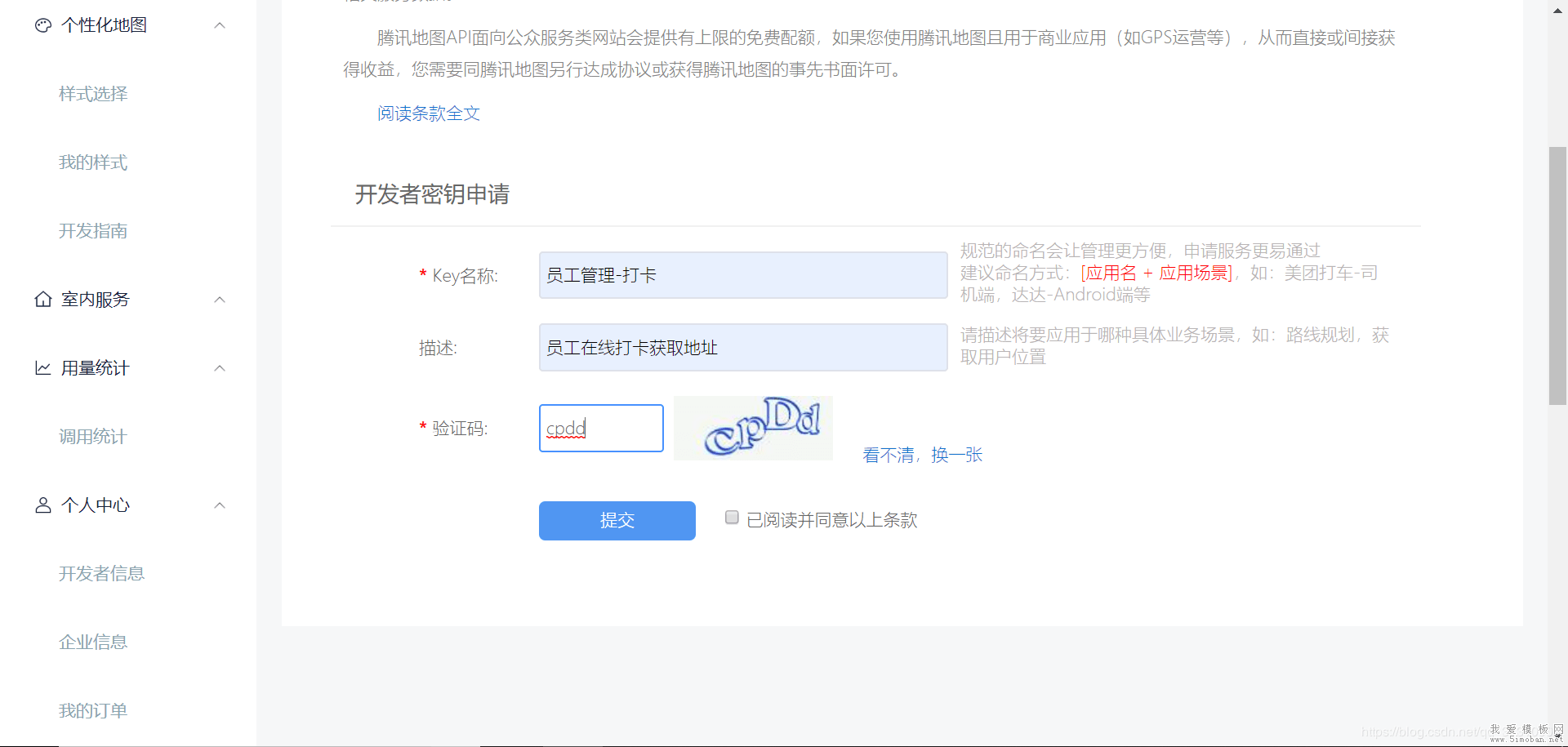Viewport: 1568px width, 747px height.
Task: Click the chart icon beside 用量统计
Action: pos(43,368)
